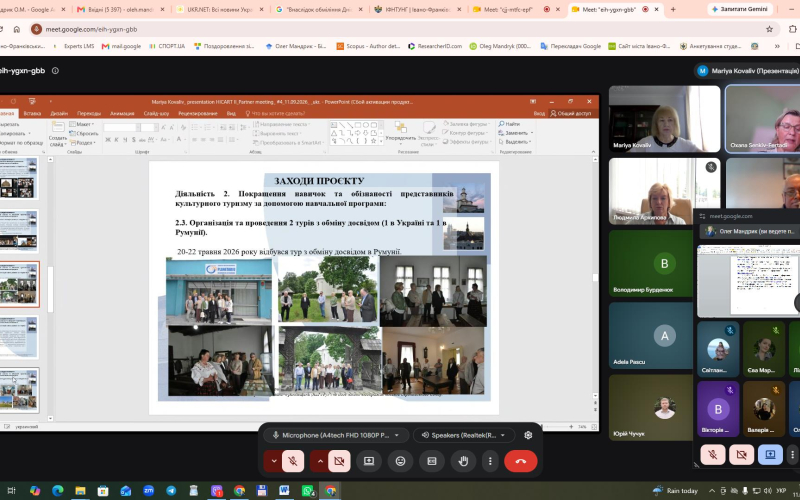Toggle mic in the mini picture-in-picture window

coord(713,454)
